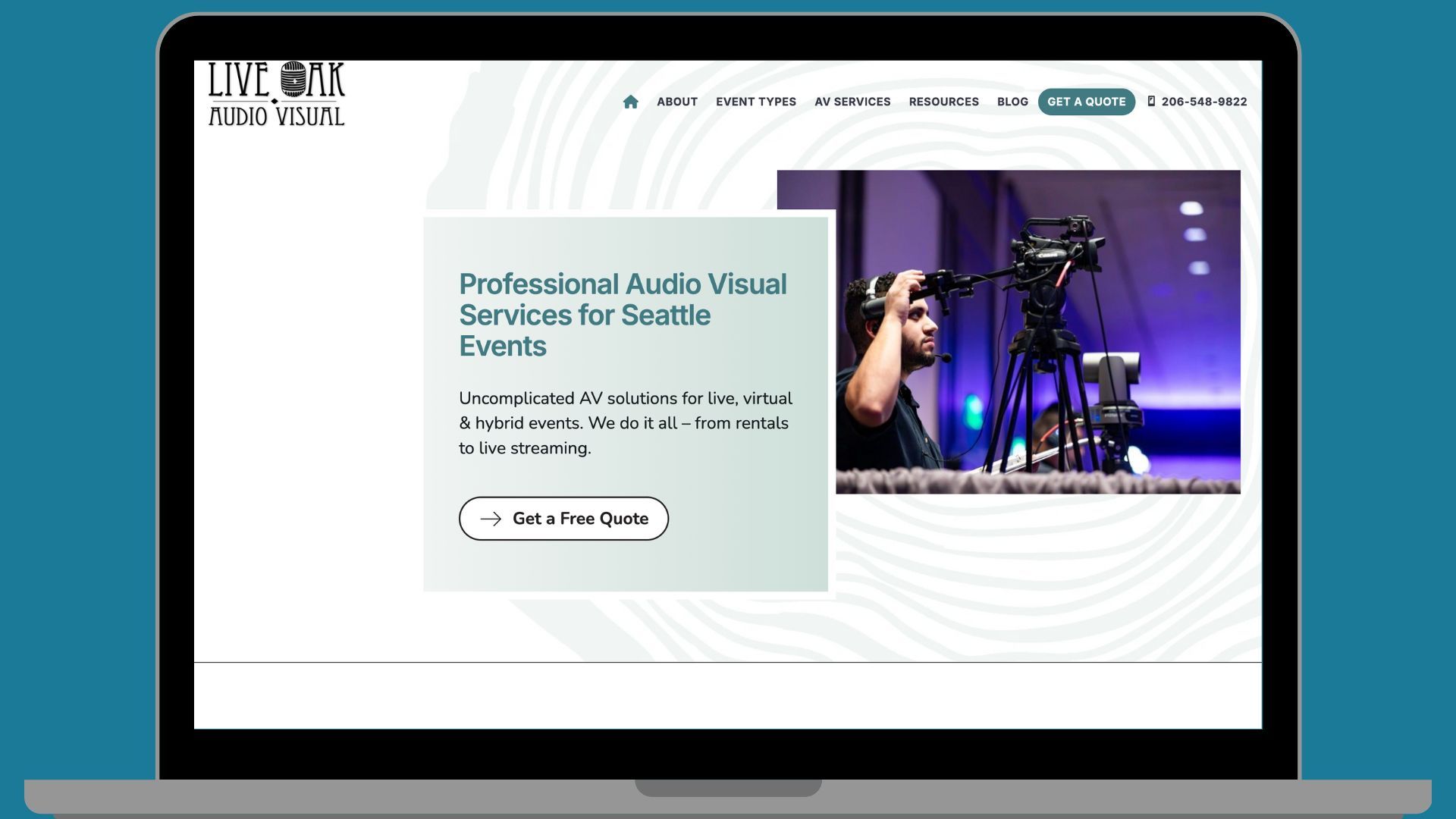Call the 206-548-9822 phone link

(x=1203, y=102)
